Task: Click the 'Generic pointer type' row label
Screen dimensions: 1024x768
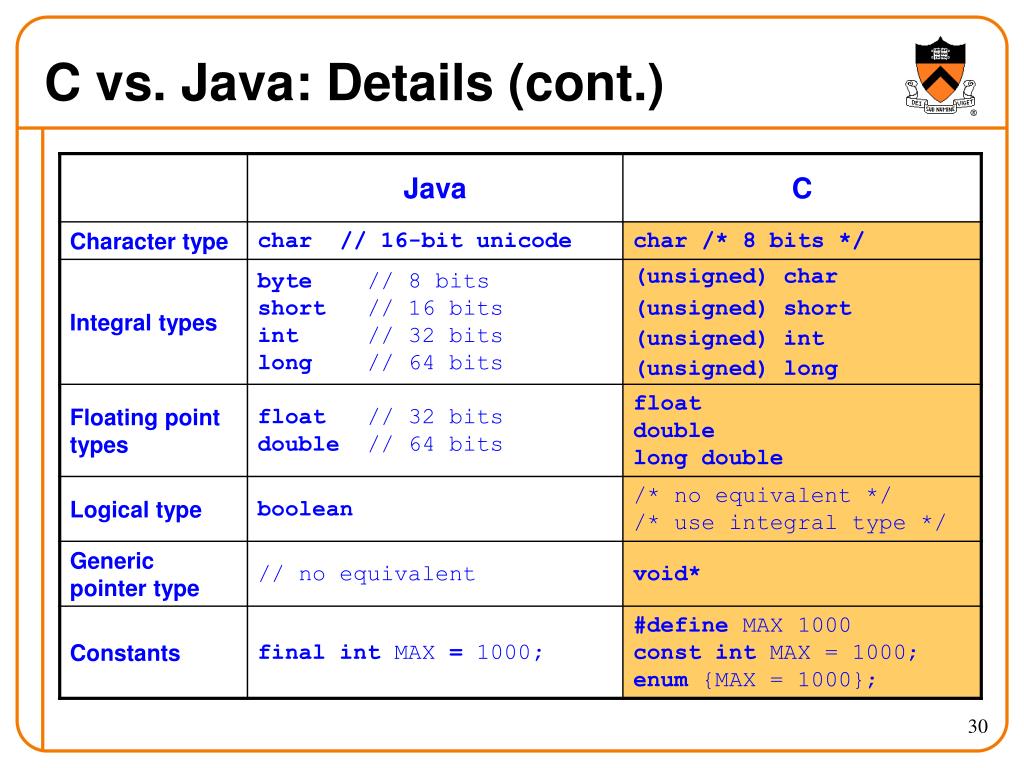Action: coord(135,575)
